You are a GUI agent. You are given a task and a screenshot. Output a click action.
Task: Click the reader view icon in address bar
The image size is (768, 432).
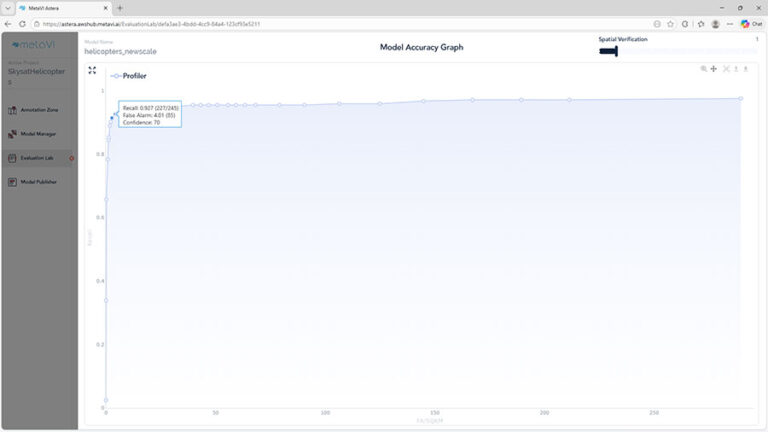[657, 24]
